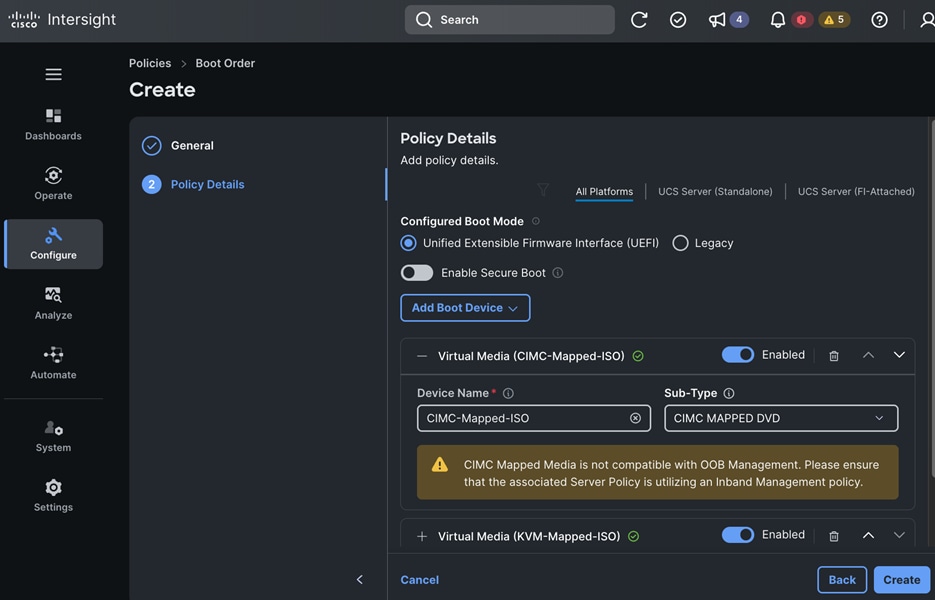The image size is (935, 600).
Task: Expand the KVM-Mapped-ISO device section
Action: tap(422, 536)
